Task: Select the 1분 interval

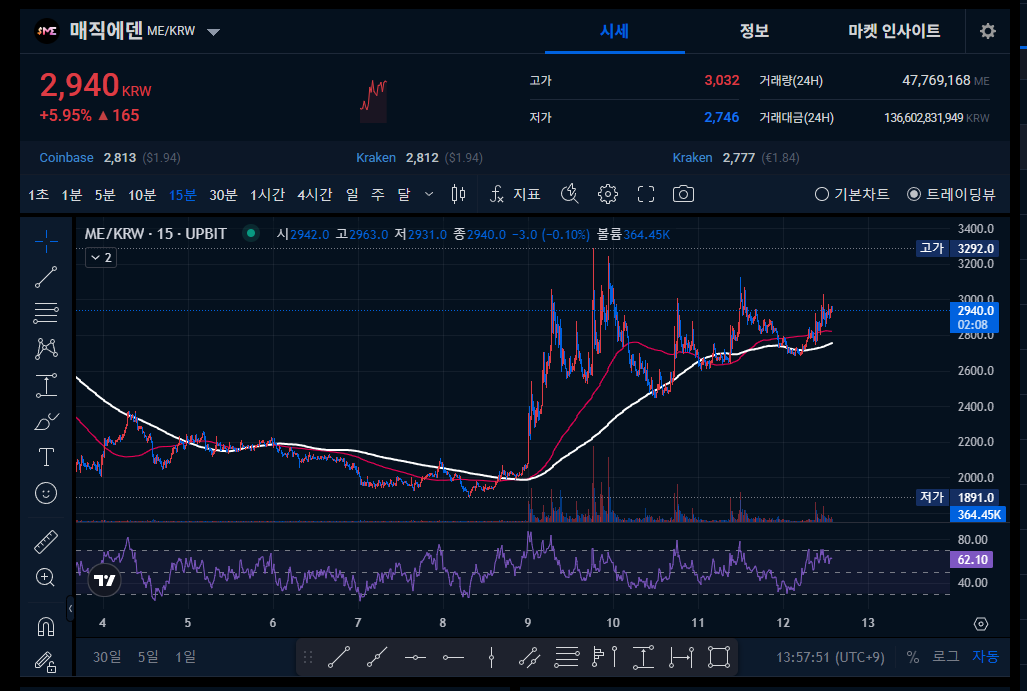Action: pos(71,195)
